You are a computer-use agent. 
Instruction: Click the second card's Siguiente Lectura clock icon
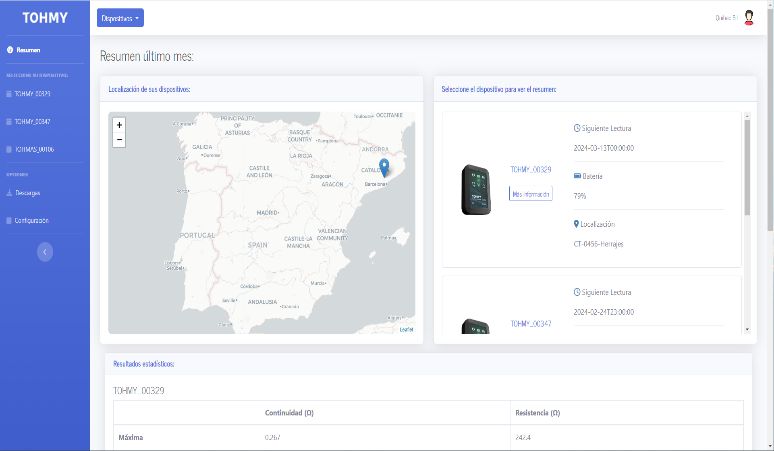[x=577, y=292]
